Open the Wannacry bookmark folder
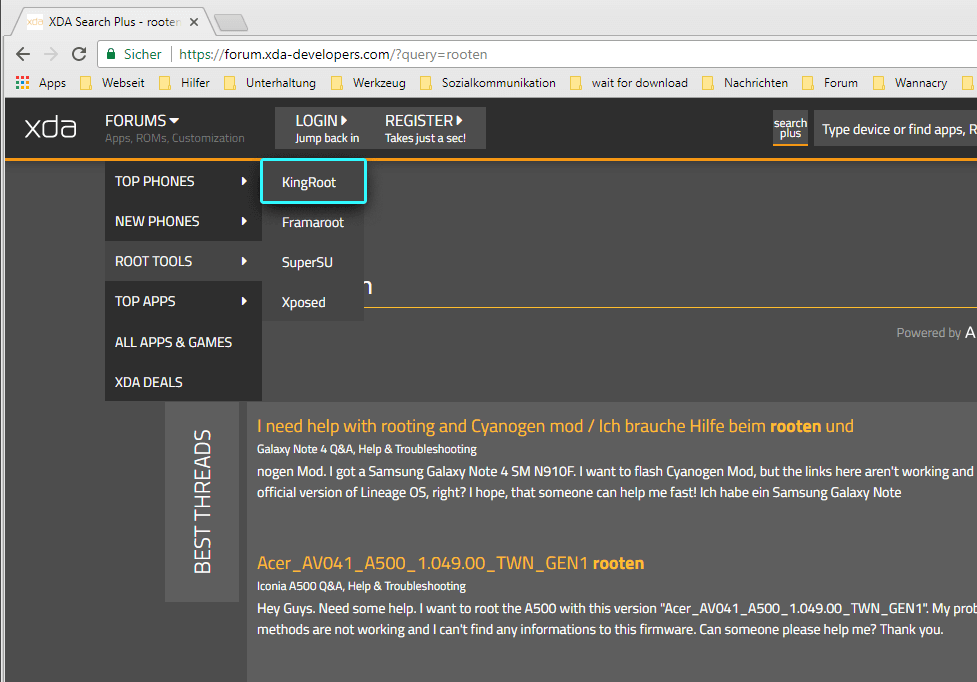Screen dimensions: 977x682 910,83
